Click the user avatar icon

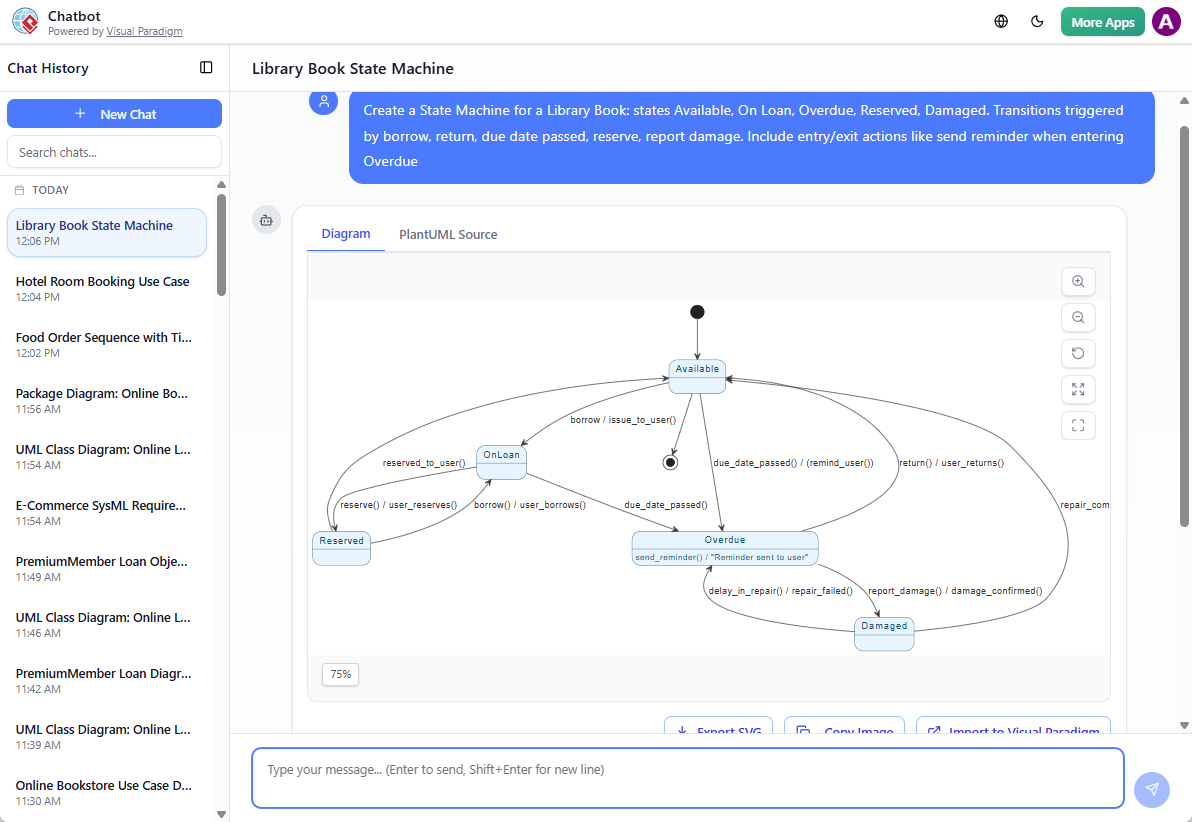[1166, 22]
